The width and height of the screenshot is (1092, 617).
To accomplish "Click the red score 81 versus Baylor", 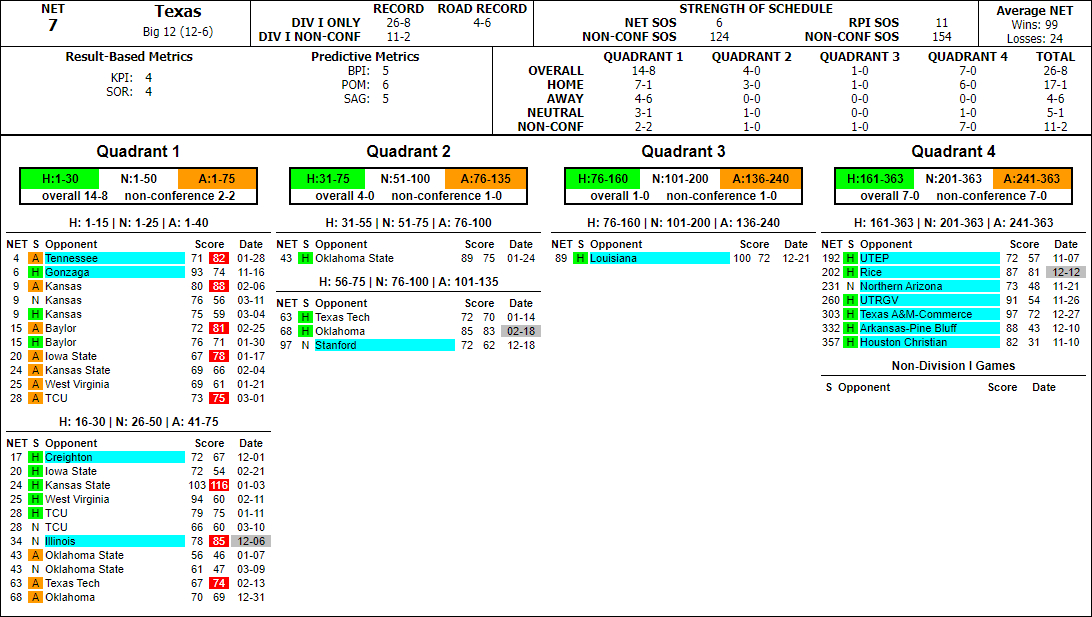I will click(x=219, y=328).
